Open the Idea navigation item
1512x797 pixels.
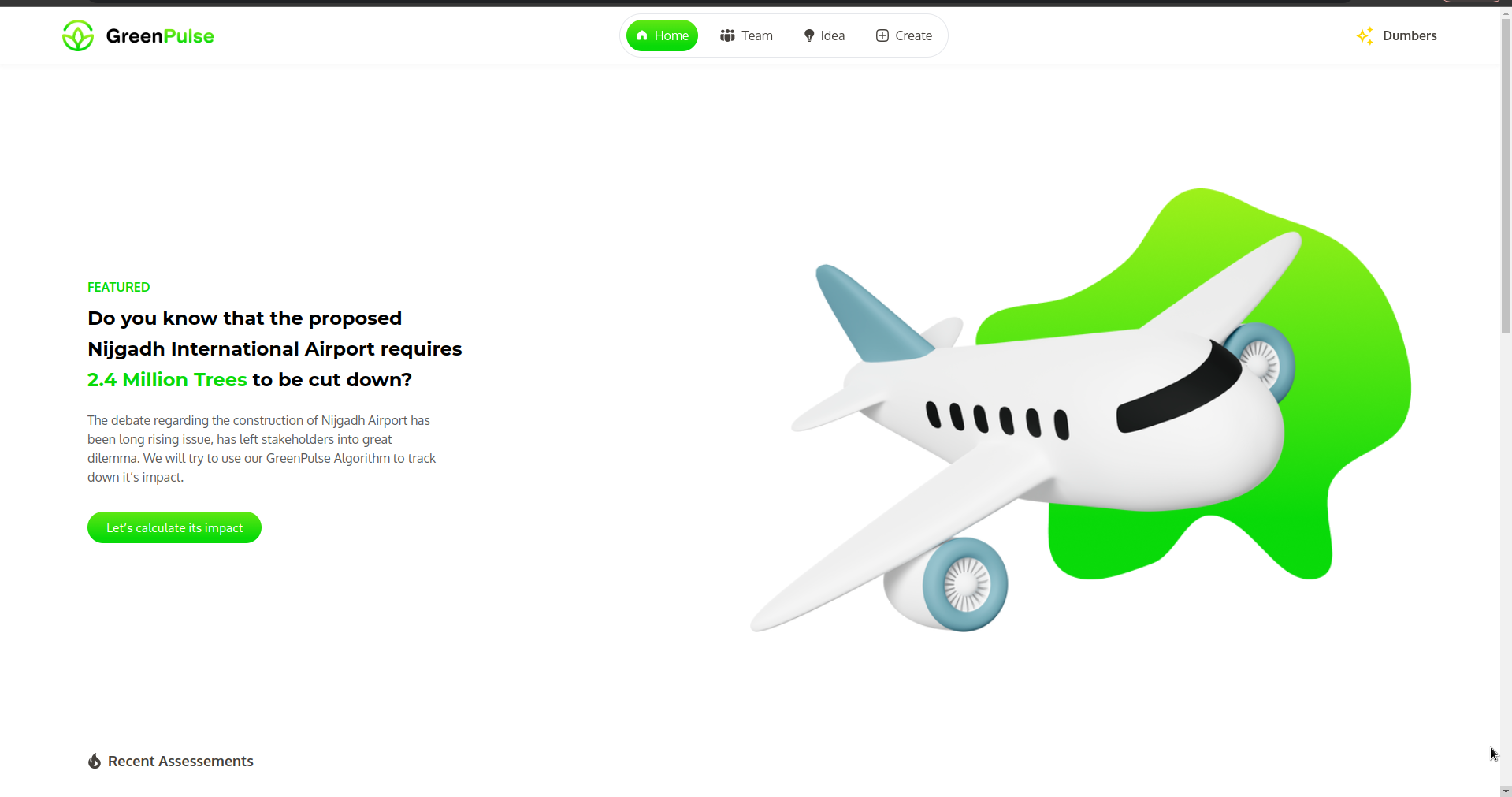[824, 35]
